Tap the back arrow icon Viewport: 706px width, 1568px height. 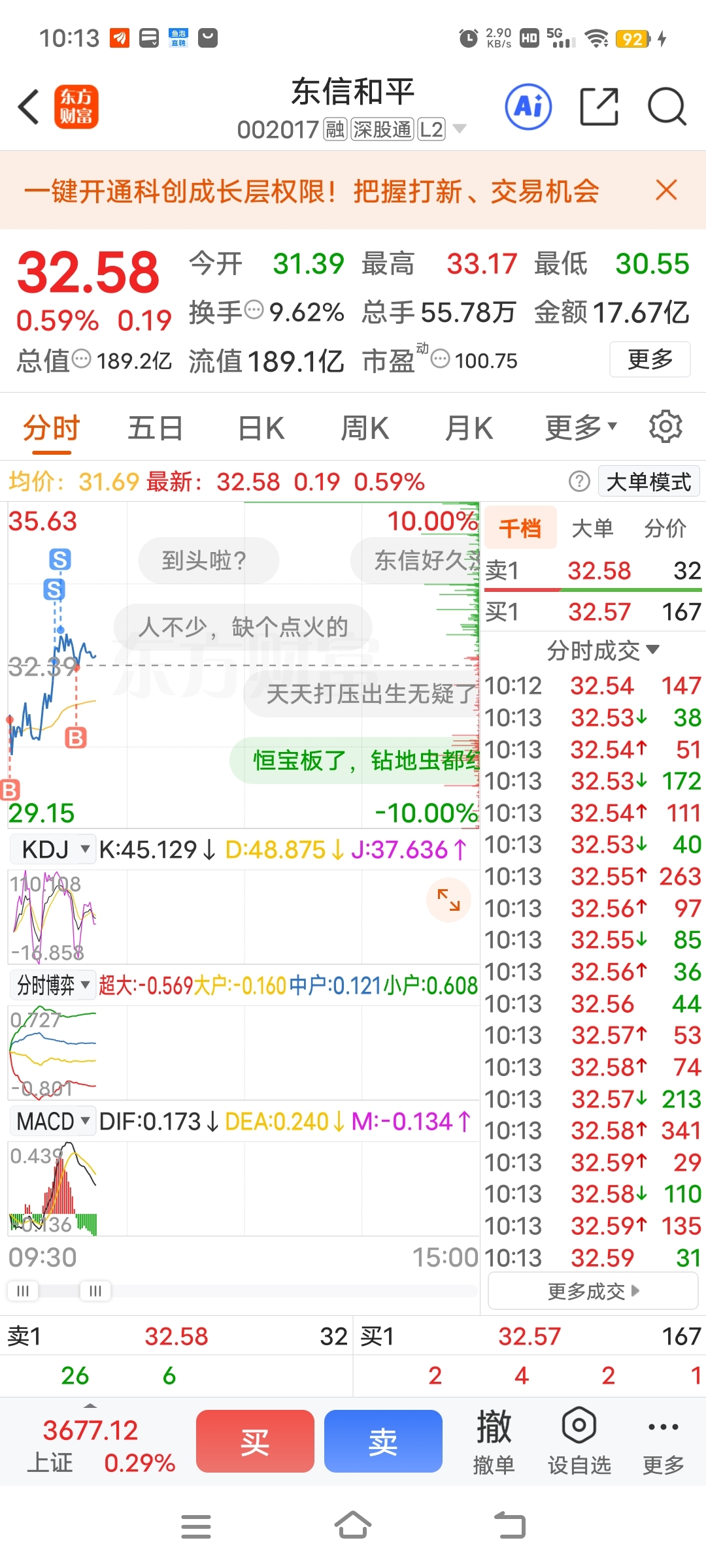(x=29, y=106)
